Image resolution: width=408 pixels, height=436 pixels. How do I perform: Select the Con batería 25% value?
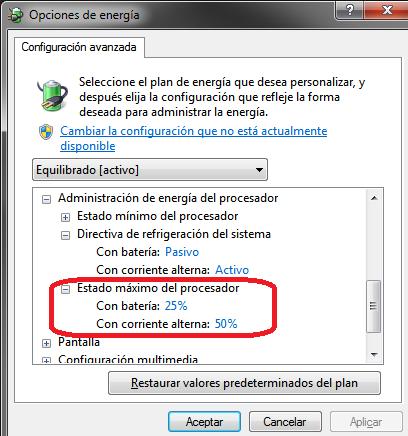pyautogui.click(x=176, y=306)
